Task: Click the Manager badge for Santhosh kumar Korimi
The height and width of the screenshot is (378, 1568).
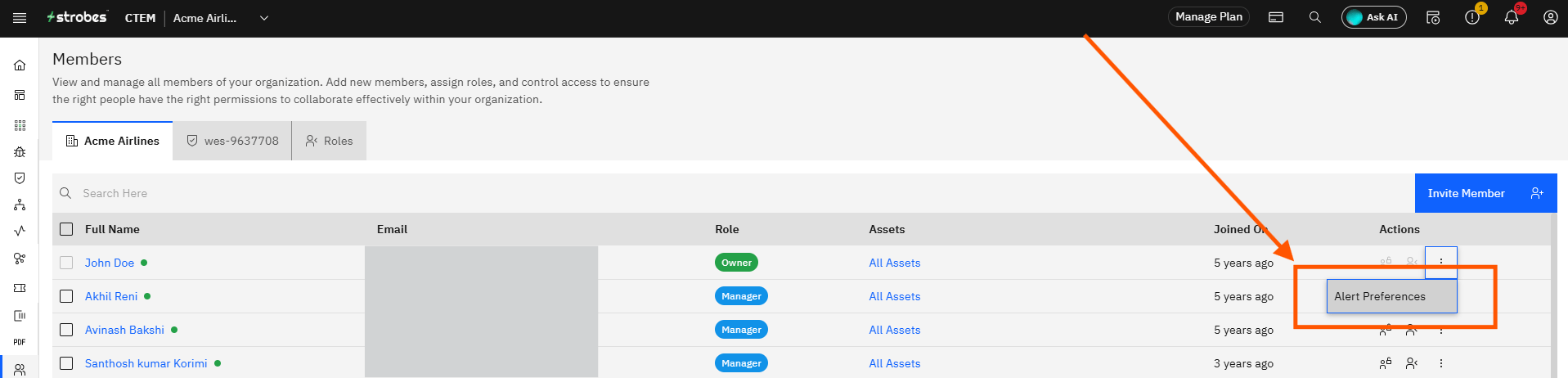Action: [x=741, y=363]
